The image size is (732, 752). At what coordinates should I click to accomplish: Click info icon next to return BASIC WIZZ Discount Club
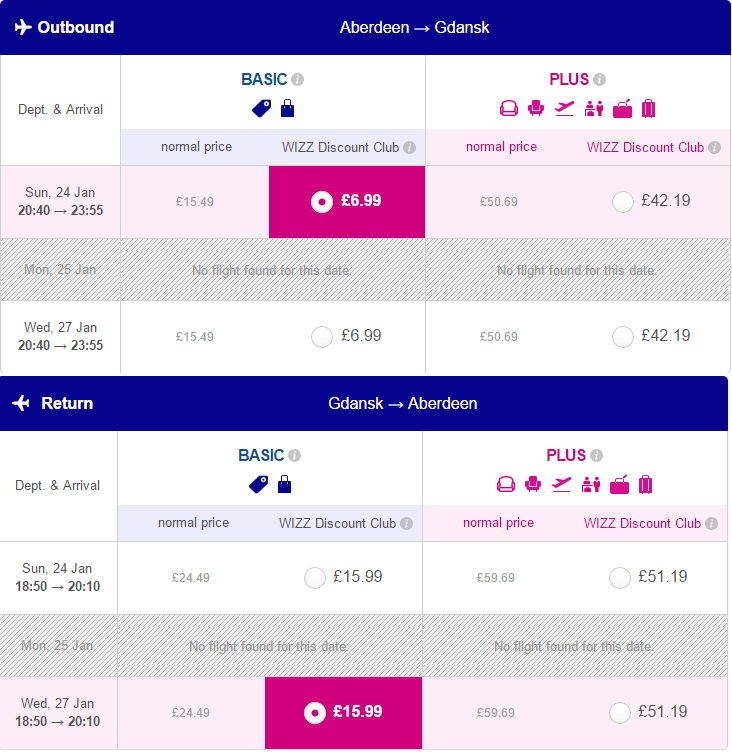pos(406,523)
